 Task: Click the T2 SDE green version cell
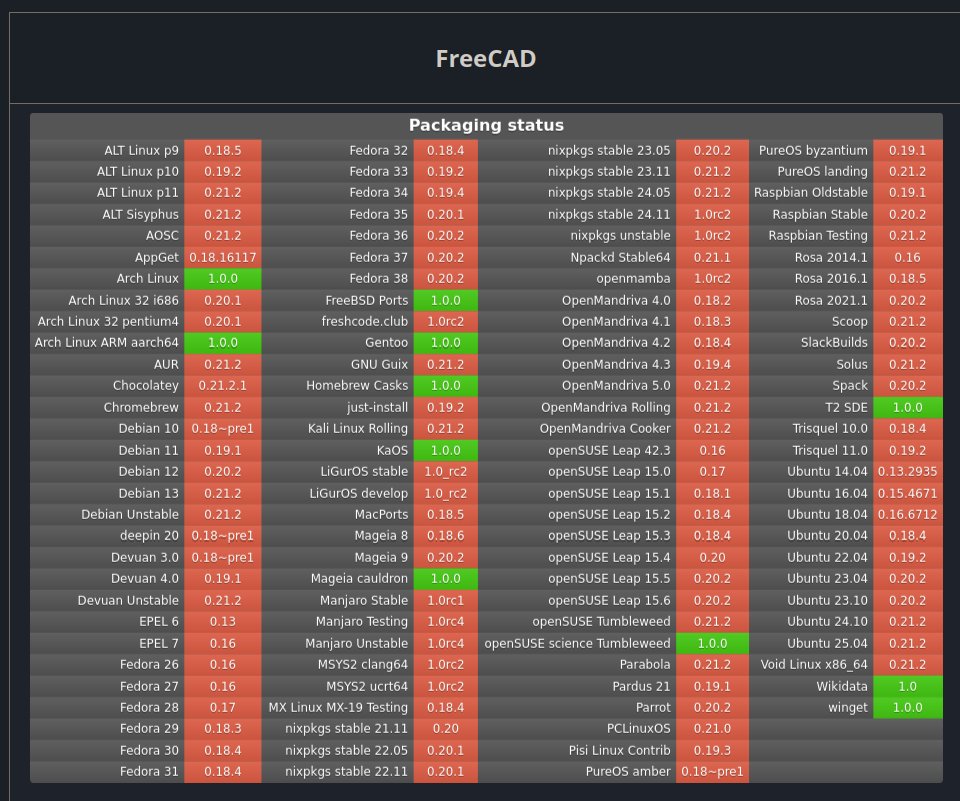pyautogui.click(x=907, y=408)
